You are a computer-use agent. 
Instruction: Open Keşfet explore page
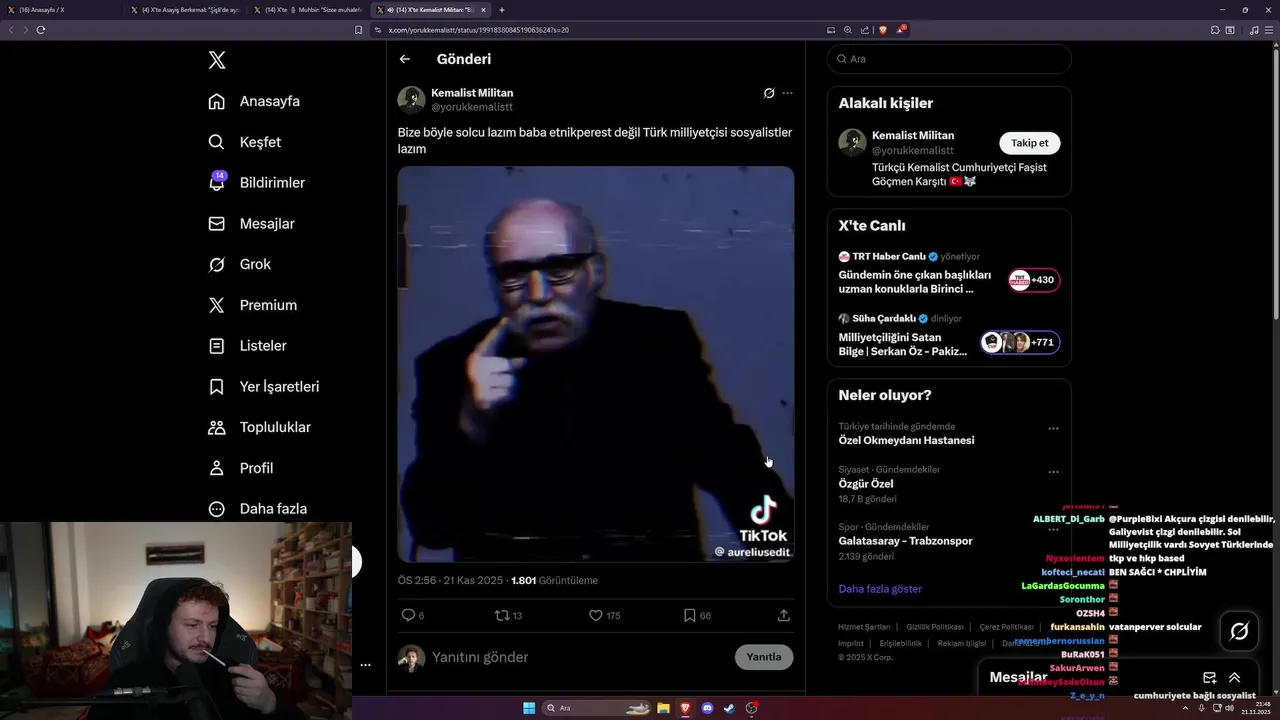tap(245, 142)
